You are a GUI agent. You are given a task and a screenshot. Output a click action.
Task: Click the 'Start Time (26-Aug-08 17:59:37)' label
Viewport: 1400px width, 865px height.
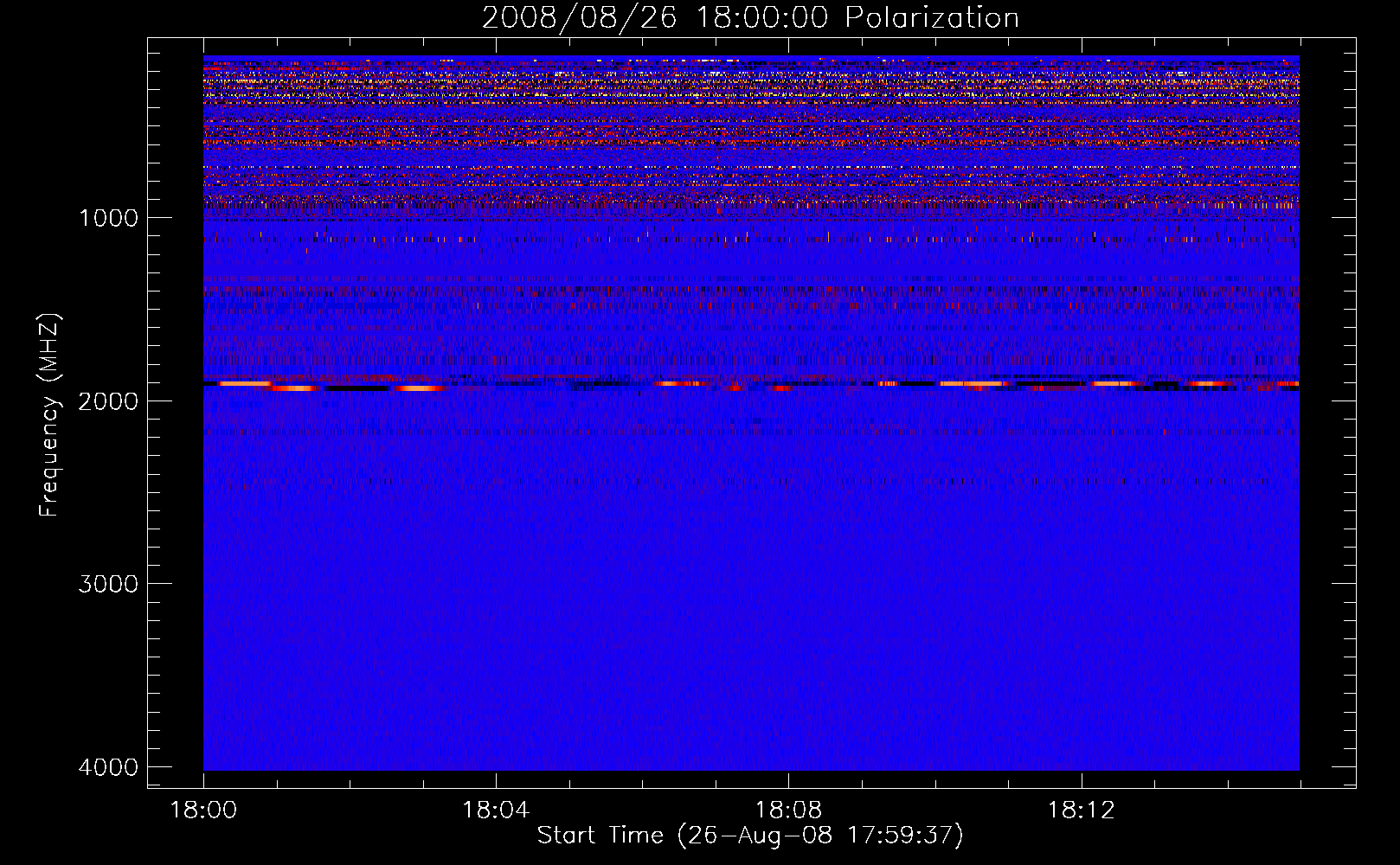click(x=750, y=836)
